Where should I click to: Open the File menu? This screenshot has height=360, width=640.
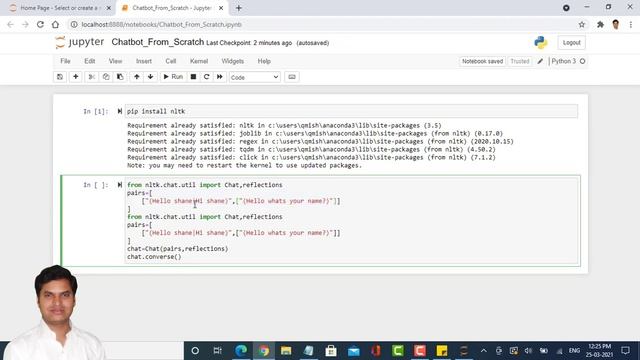pos(65,61)
